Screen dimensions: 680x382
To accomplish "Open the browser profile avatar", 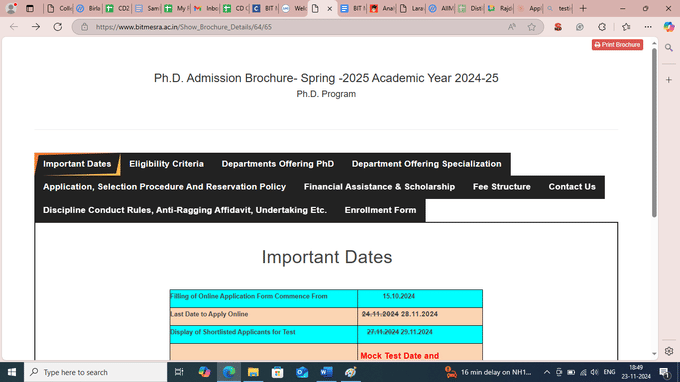I will point(11,8).
